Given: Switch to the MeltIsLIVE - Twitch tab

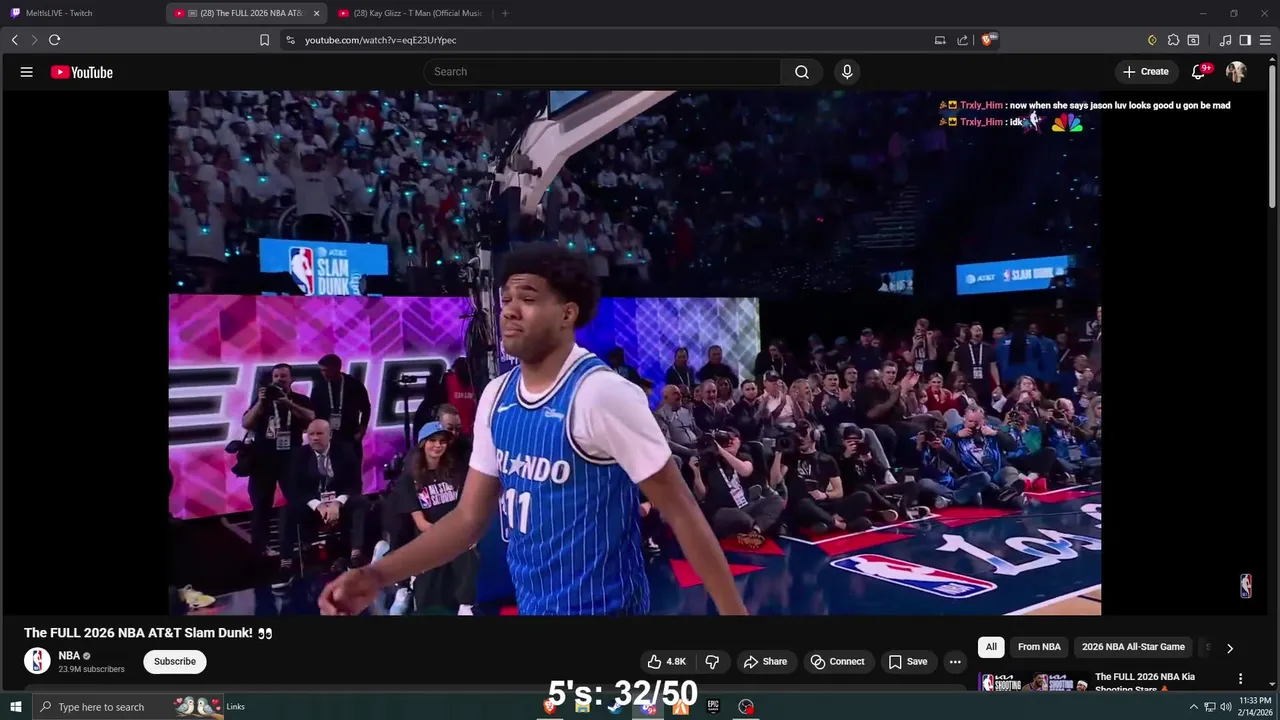Looking at the screenshot, I should click(x=80, y=13).
